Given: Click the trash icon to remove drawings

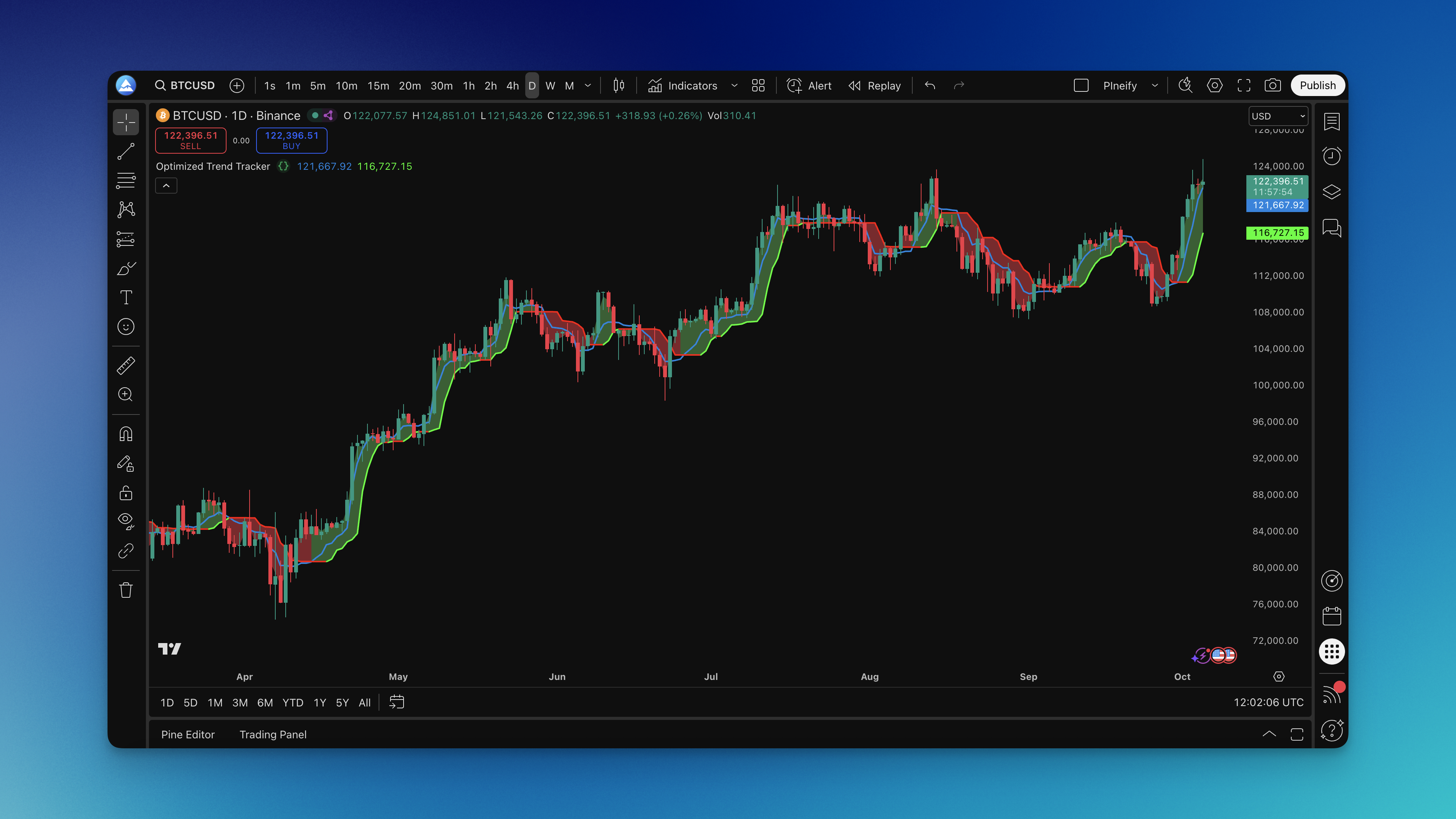Looking at the screenshot, I should [126, 590].
